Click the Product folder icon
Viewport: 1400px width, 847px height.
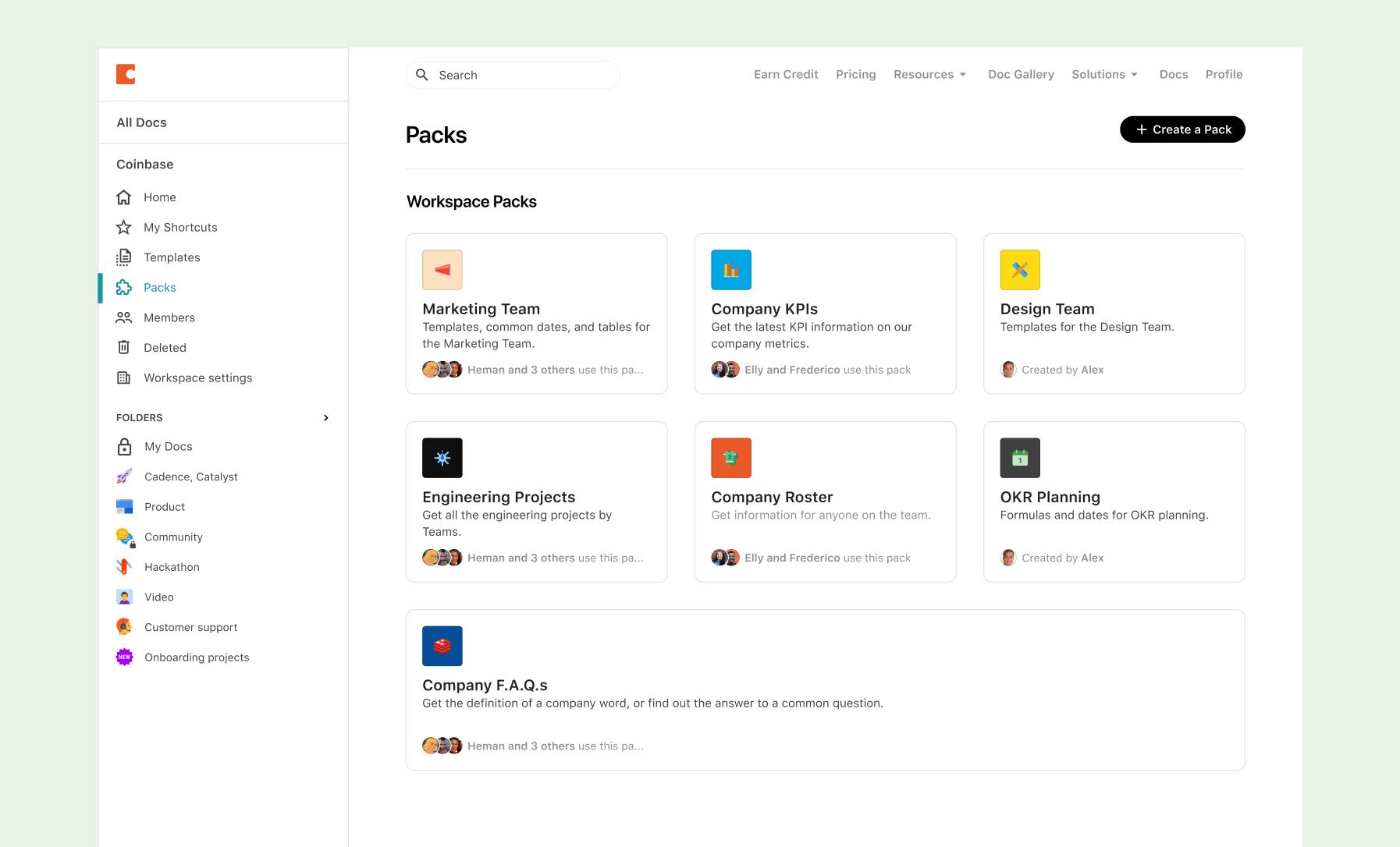click(x=124, y=507)
